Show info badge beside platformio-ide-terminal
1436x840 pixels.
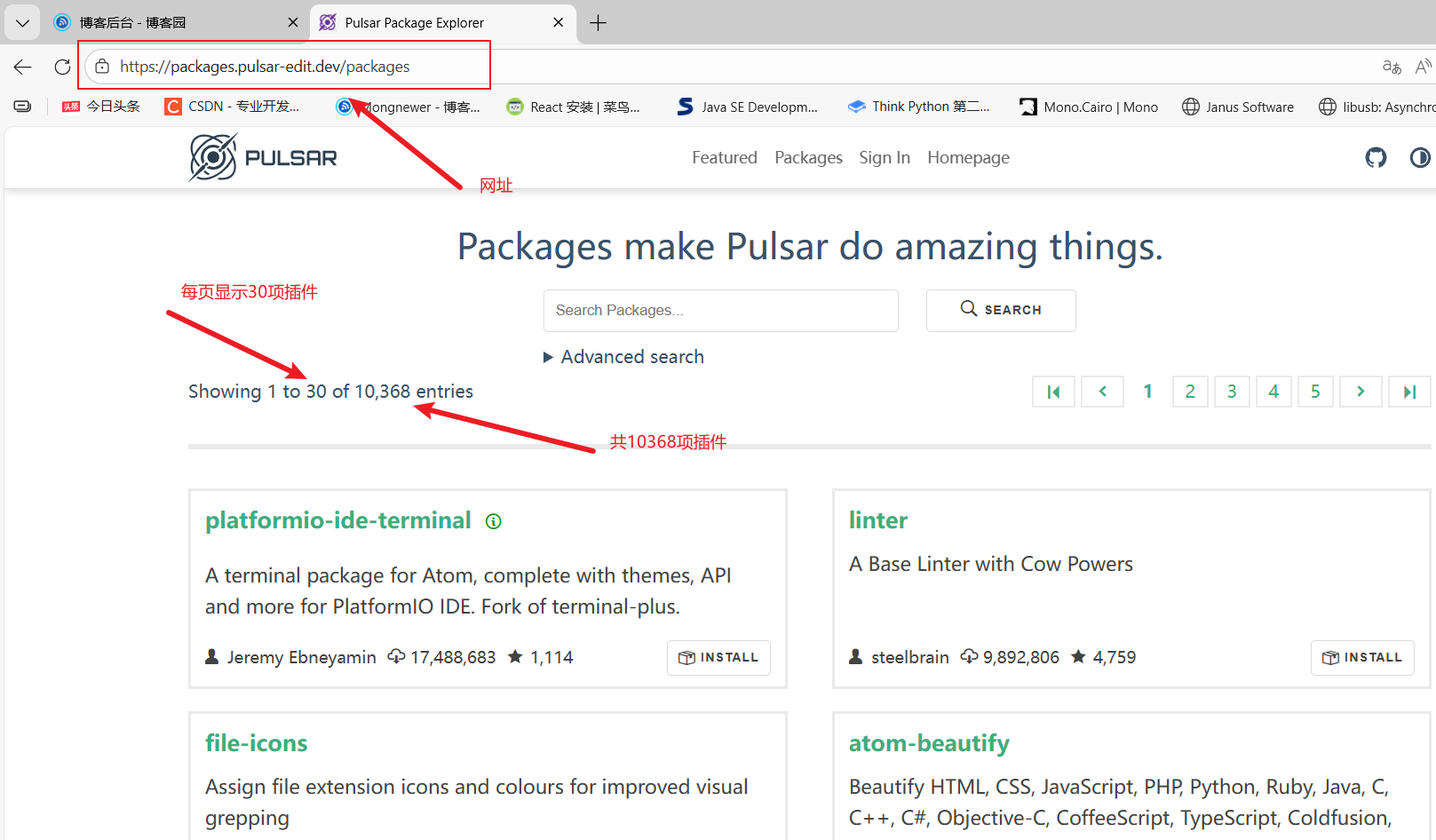(x=494, y=521)
